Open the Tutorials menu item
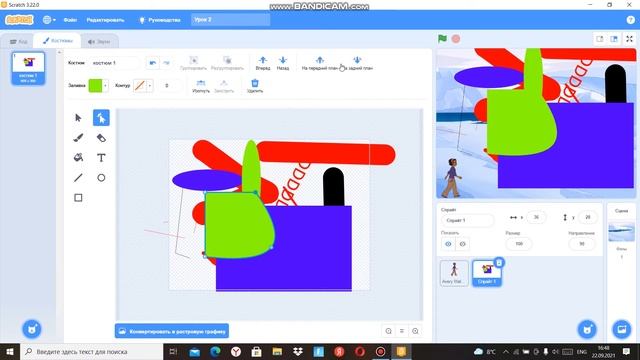This screenshot has height=360, width=640. [x=160, y=20]
